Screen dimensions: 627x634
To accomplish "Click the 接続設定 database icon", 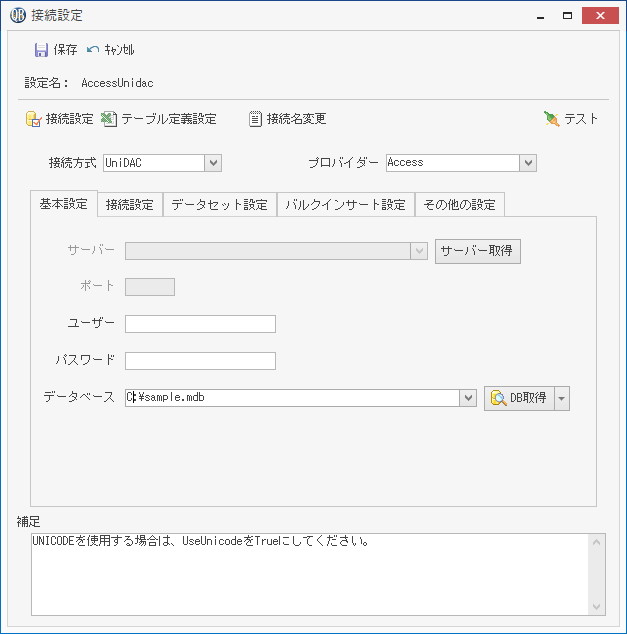I will coord(34,119).
